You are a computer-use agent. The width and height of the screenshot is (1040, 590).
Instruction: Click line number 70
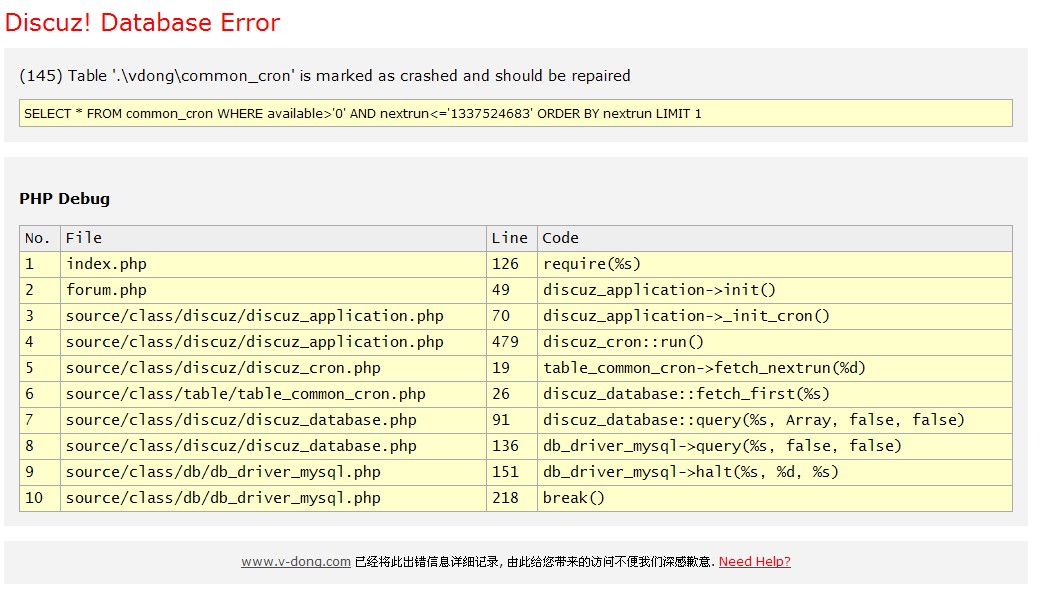tap(501, 316)
